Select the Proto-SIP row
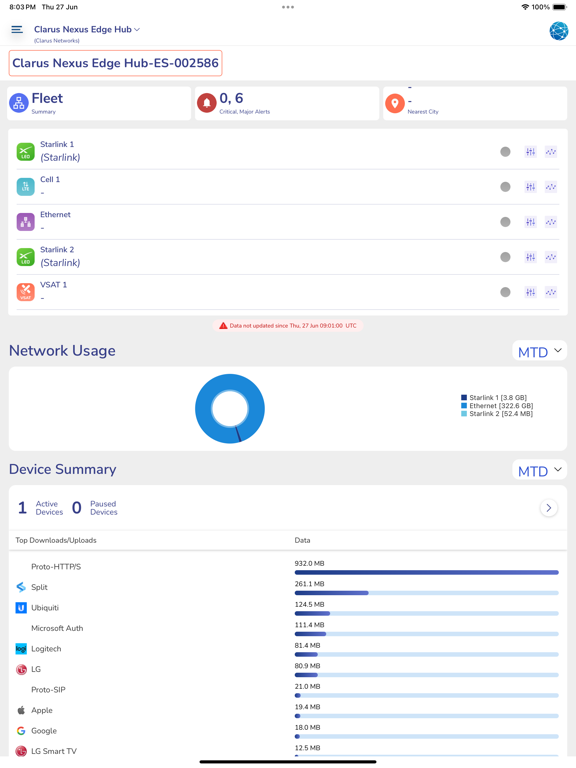Screen dimensions: 576x768 click(288, 690)
